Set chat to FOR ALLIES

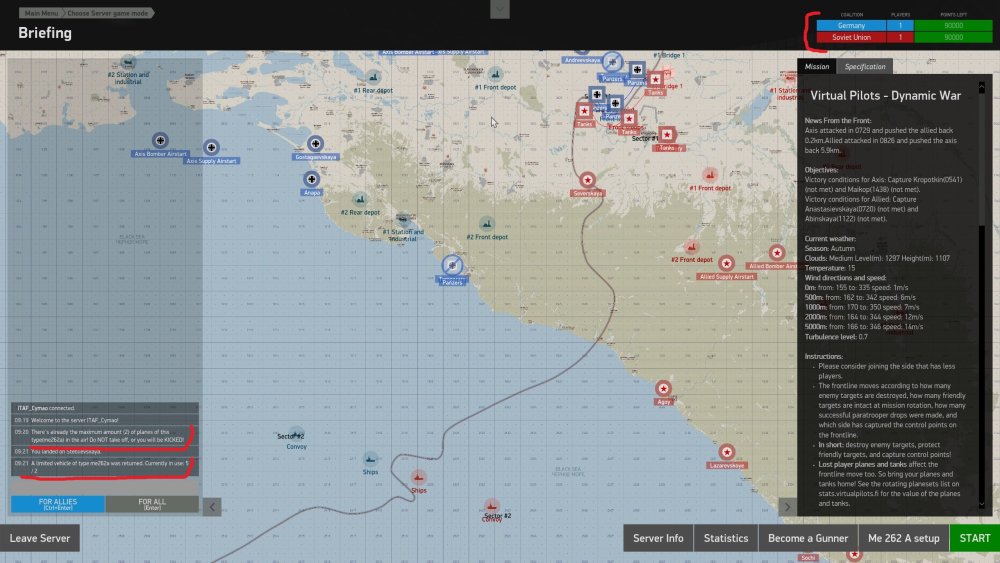point(58,504)
